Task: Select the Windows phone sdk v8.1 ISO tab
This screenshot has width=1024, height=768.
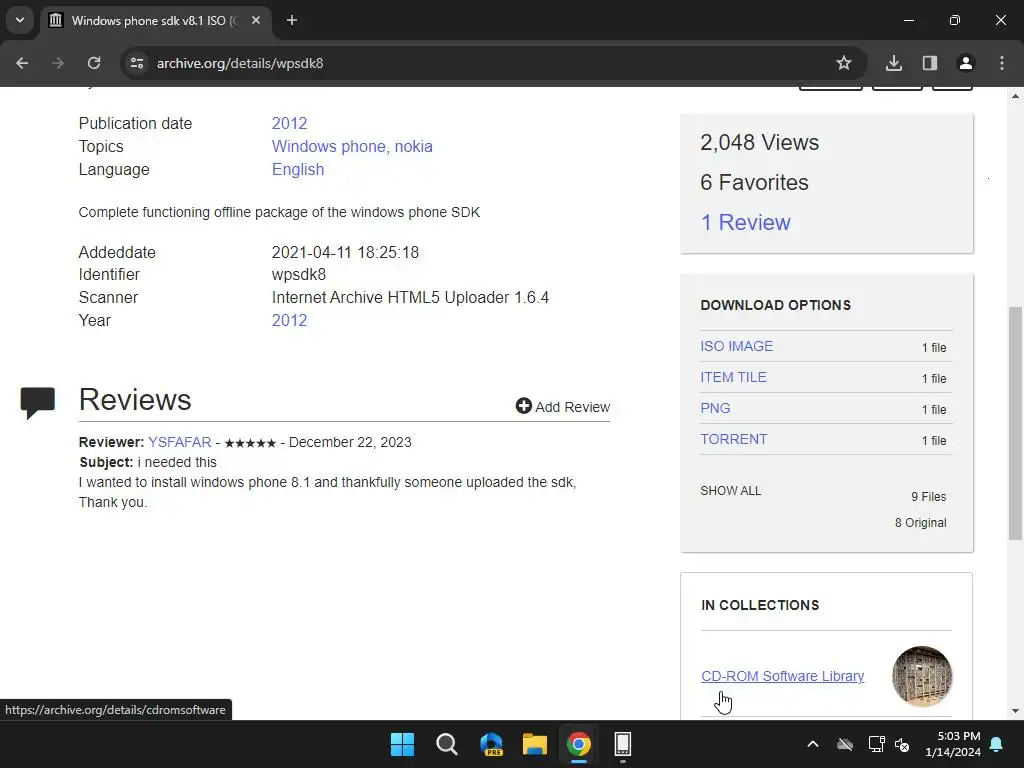Action: [157, 20]
